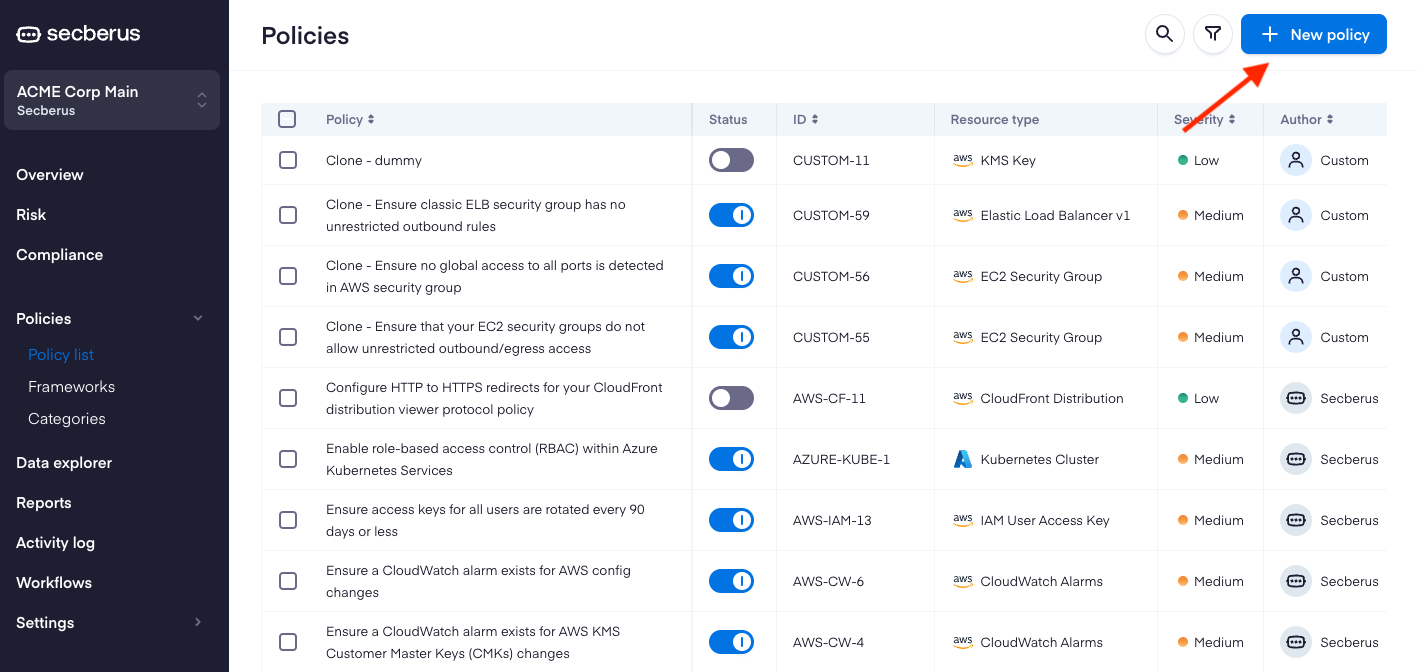Click the Secberus author icon in AWS-IAM-13 row

[1296, 520]
